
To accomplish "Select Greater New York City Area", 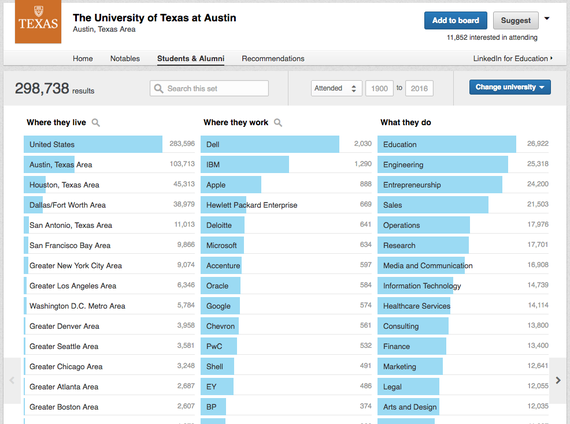I will [x=109, y=265].
